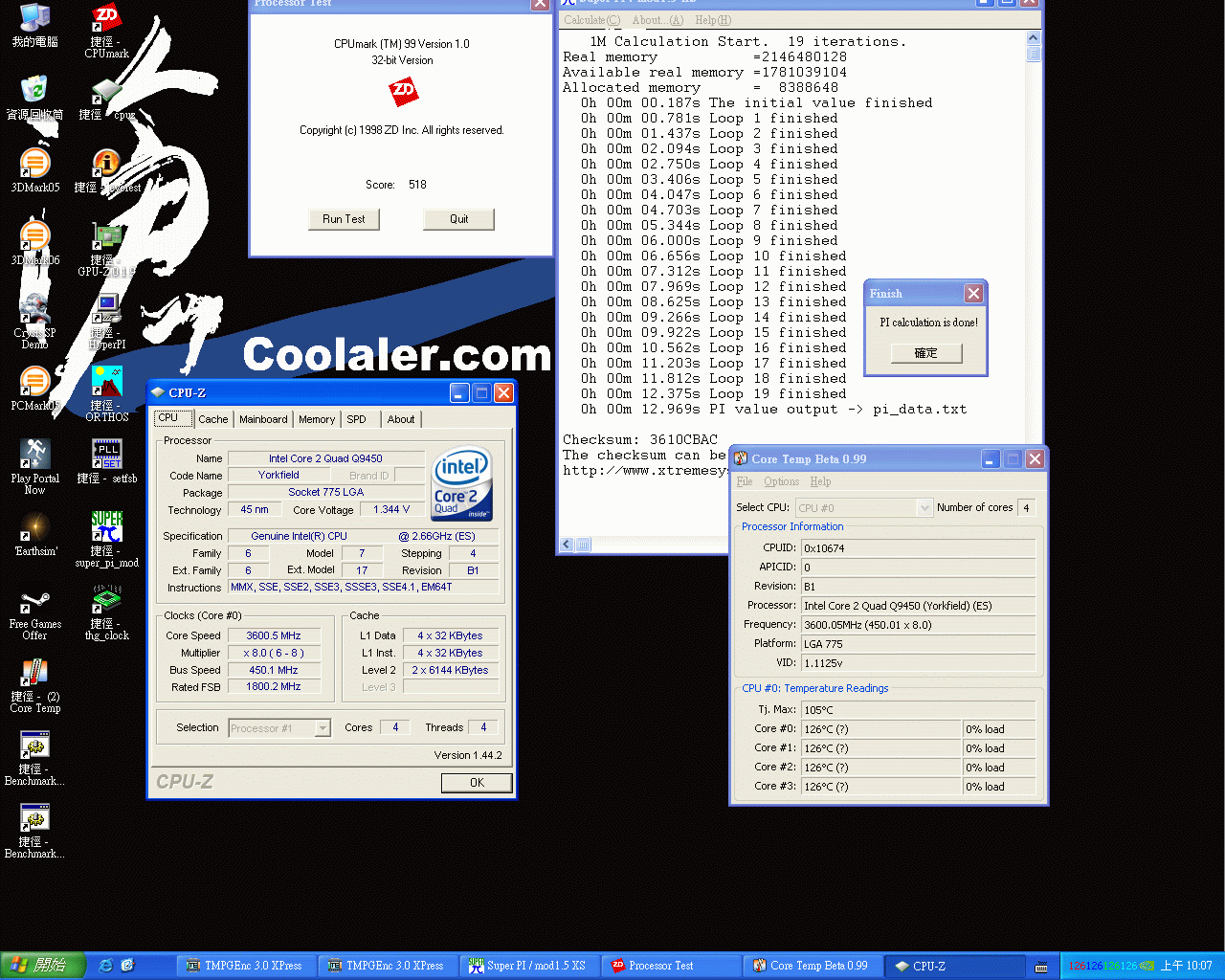Image resolution: width=1225 pixels, height=980 pixels.
Task: Switch to Processor Test taskbar button
Action: tap(671, 967)
